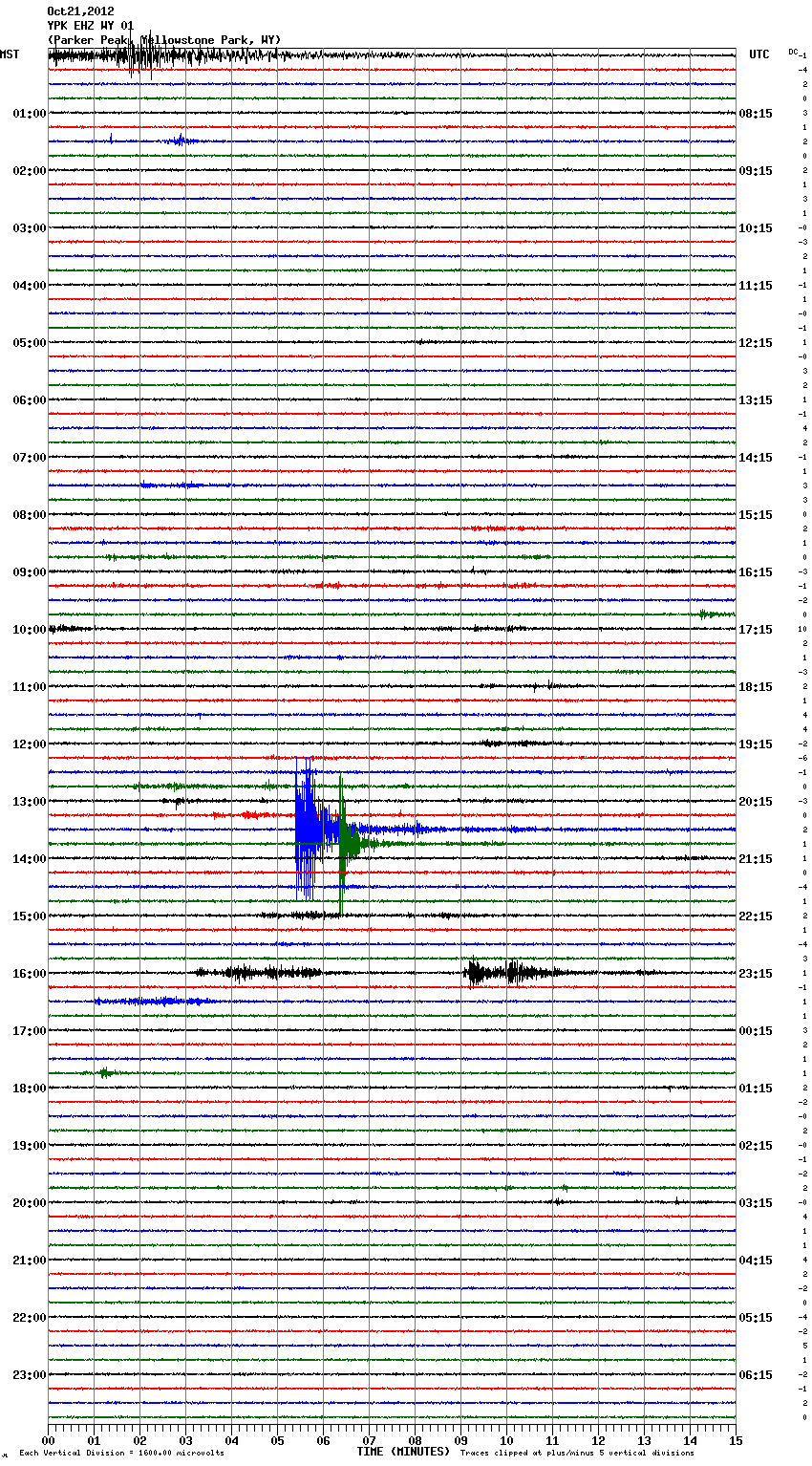Viewport: 812px width, 1466px height.
Task: Click the 00:15 UTC time label
Action: pos(756,1031)
